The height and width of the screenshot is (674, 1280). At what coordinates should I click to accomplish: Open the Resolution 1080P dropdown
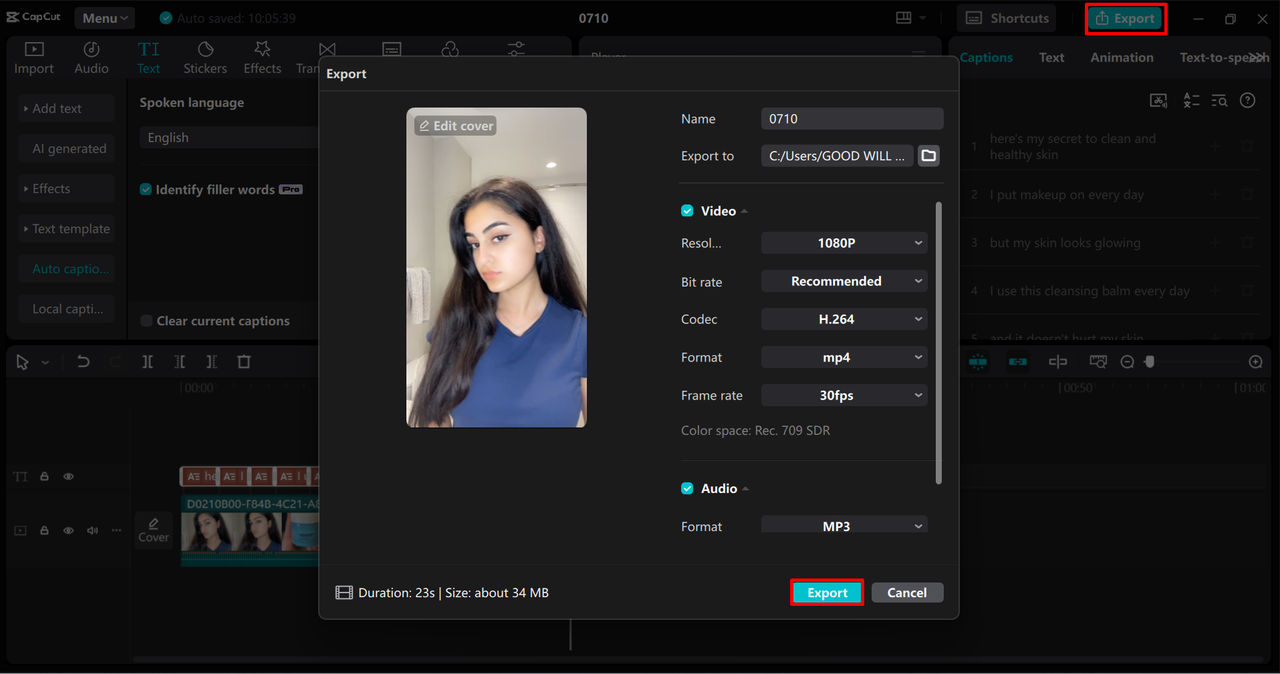844,243
